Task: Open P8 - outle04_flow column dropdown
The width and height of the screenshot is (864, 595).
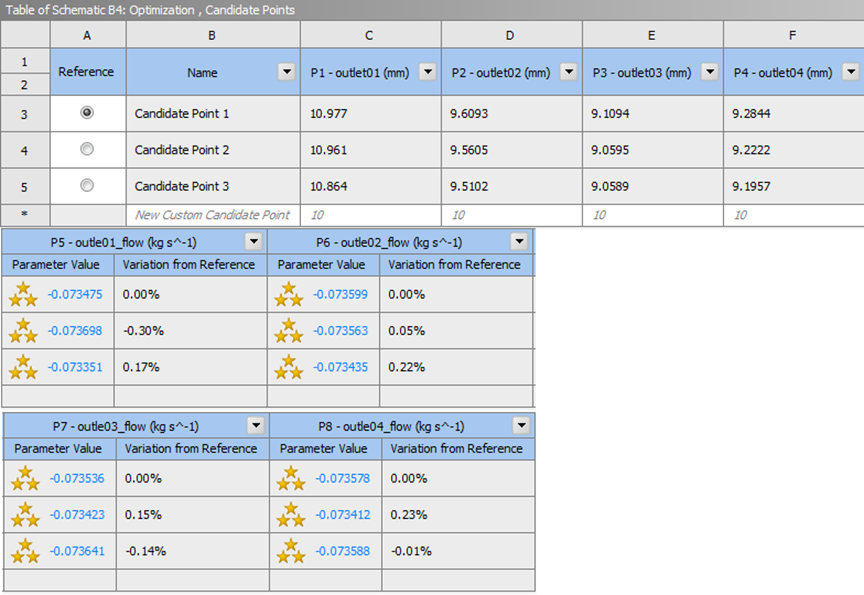Action: pos(521,425)
